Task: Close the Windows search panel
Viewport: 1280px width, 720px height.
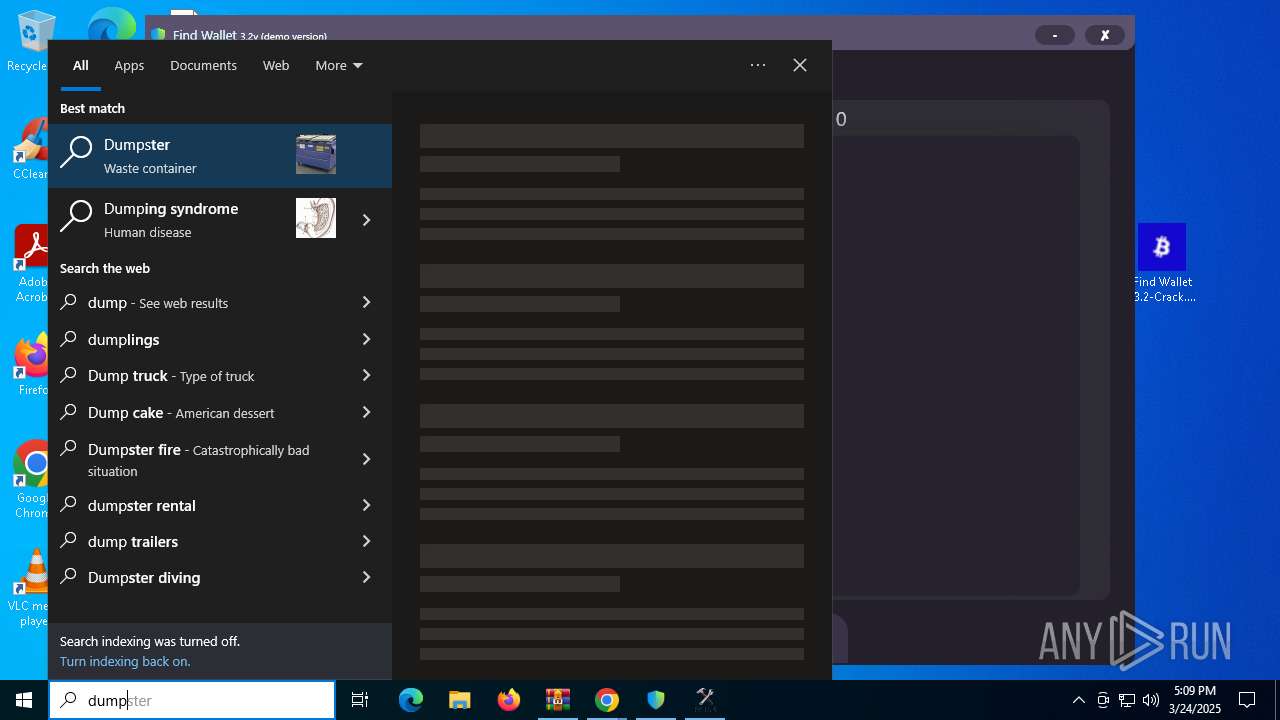Action: click(800, 65)
